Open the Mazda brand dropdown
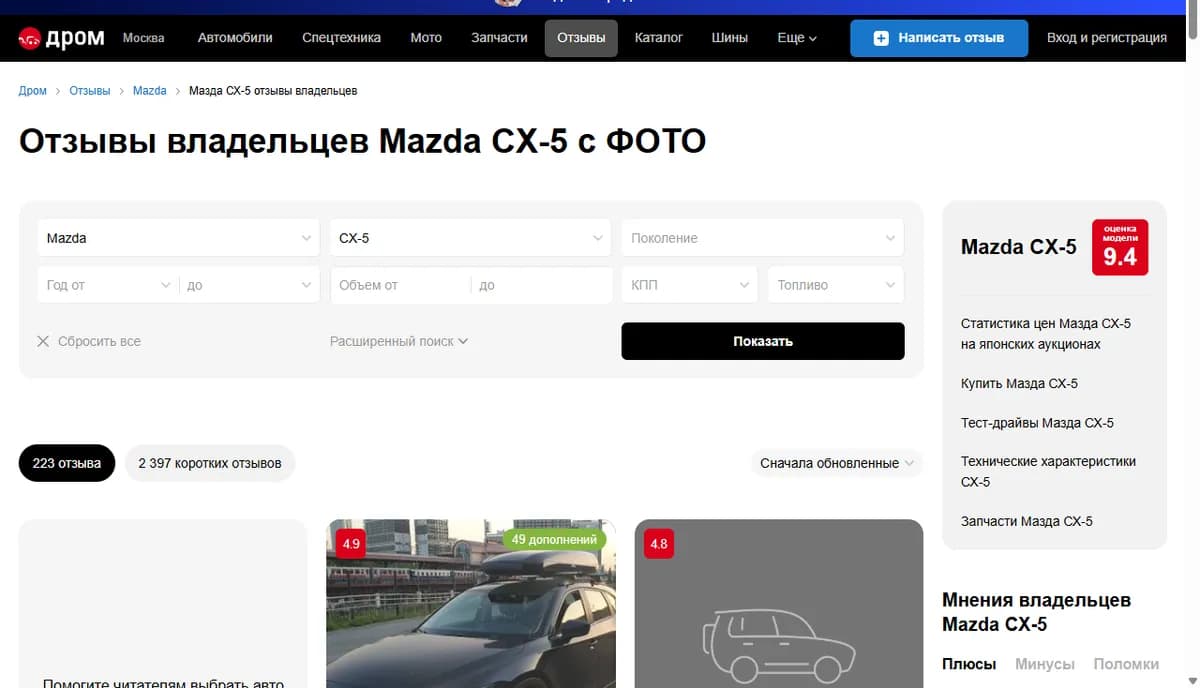The height and width of the screenshot is (688, 1200). (x=179, y=238)
